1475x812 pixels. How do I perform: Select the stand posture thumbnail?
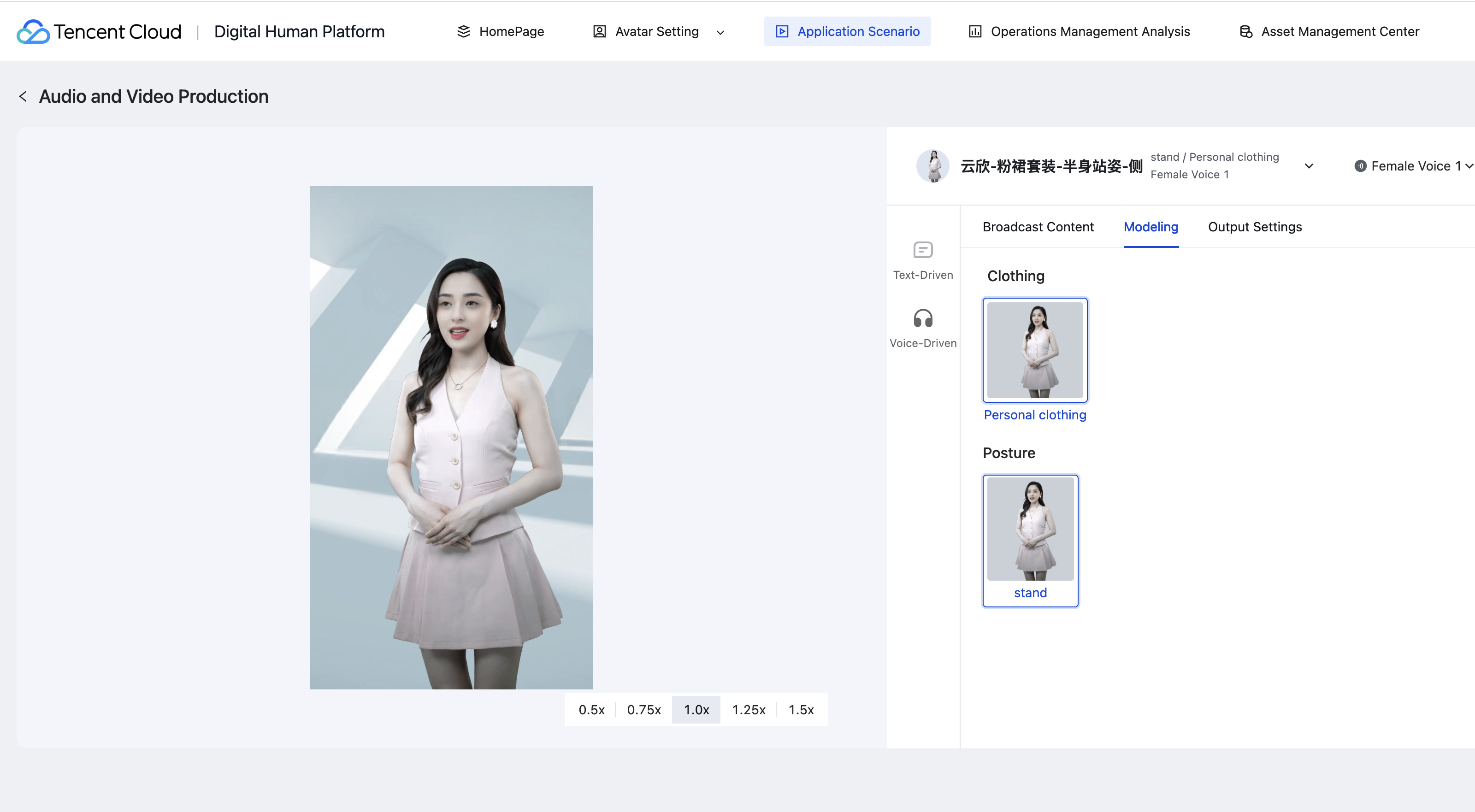[1030, 529]
